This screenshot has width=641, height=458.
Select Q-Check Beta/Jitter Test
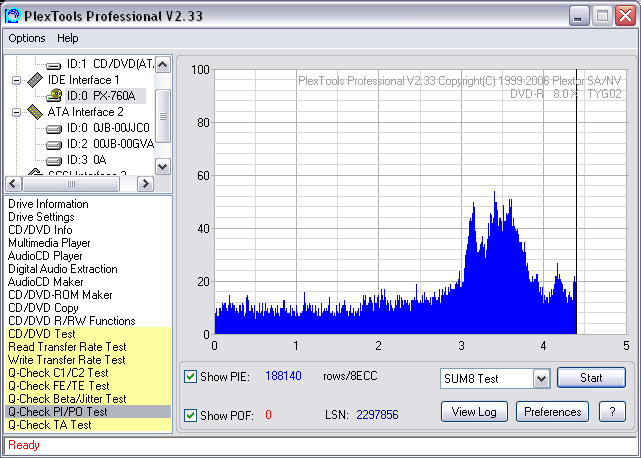click(x=88, y=399)
